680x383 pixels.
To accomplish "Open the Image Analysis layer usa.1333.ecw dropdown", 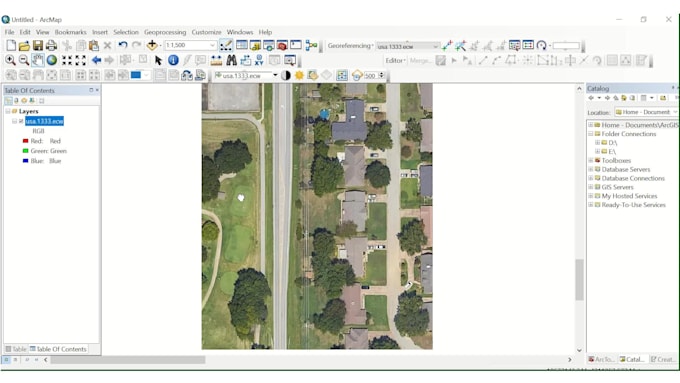I will [275, 75].
